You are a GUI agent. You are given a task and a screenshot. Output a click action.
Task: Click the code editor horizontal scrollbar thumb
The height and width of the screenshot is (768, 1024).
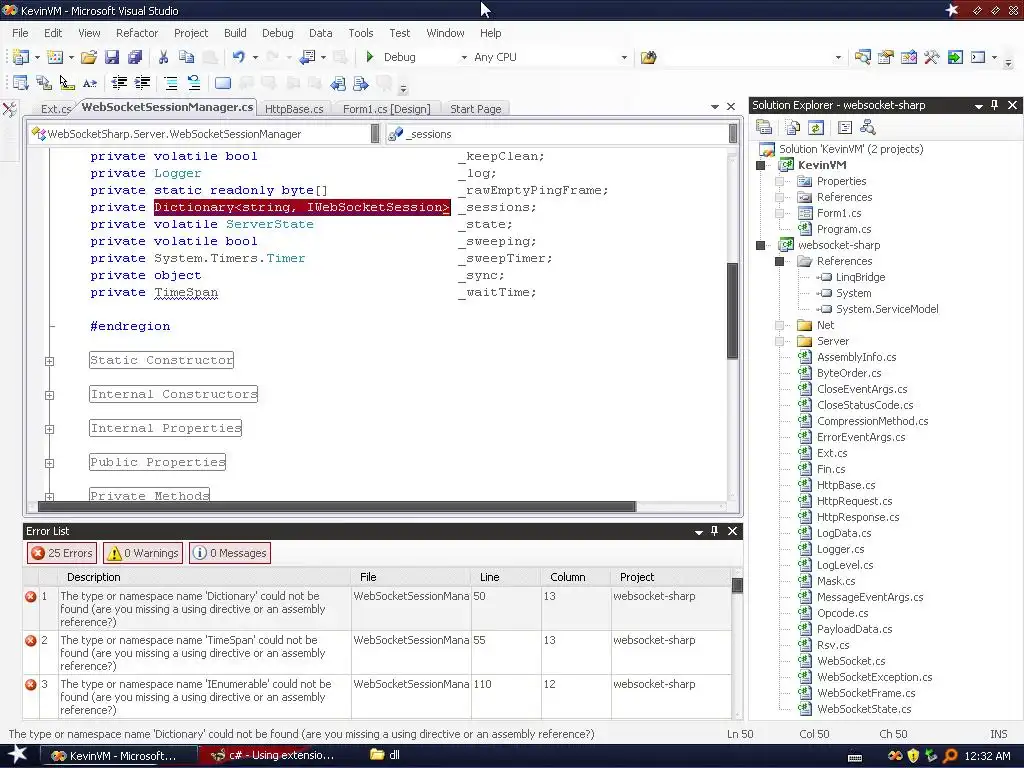[x=336, y=506]
